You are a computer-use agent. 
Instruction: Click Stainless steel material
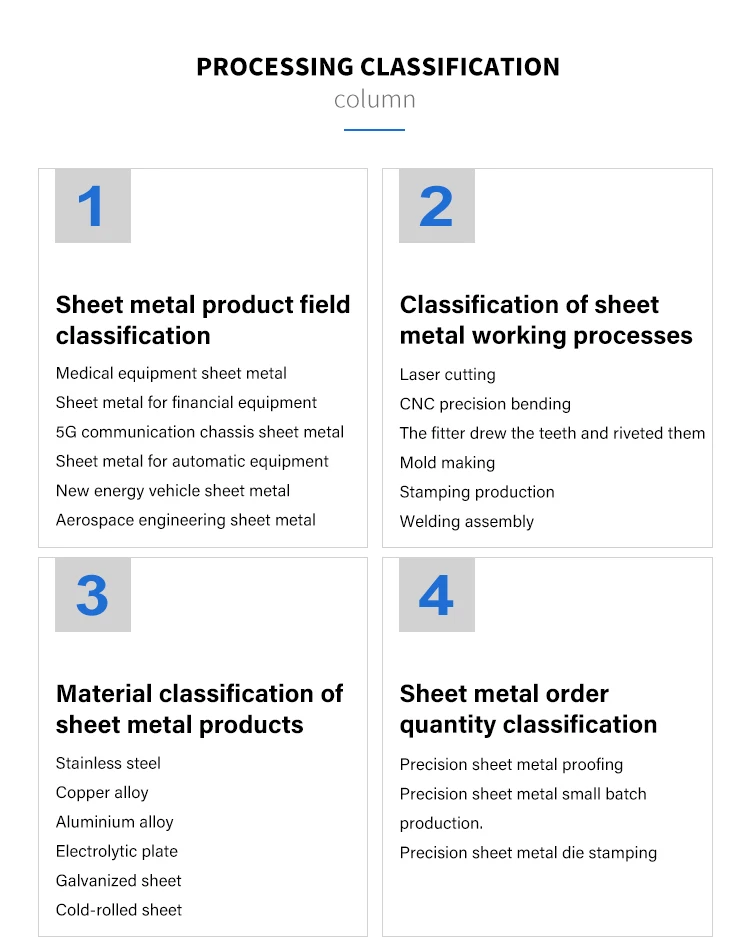(x=108, y=763)
